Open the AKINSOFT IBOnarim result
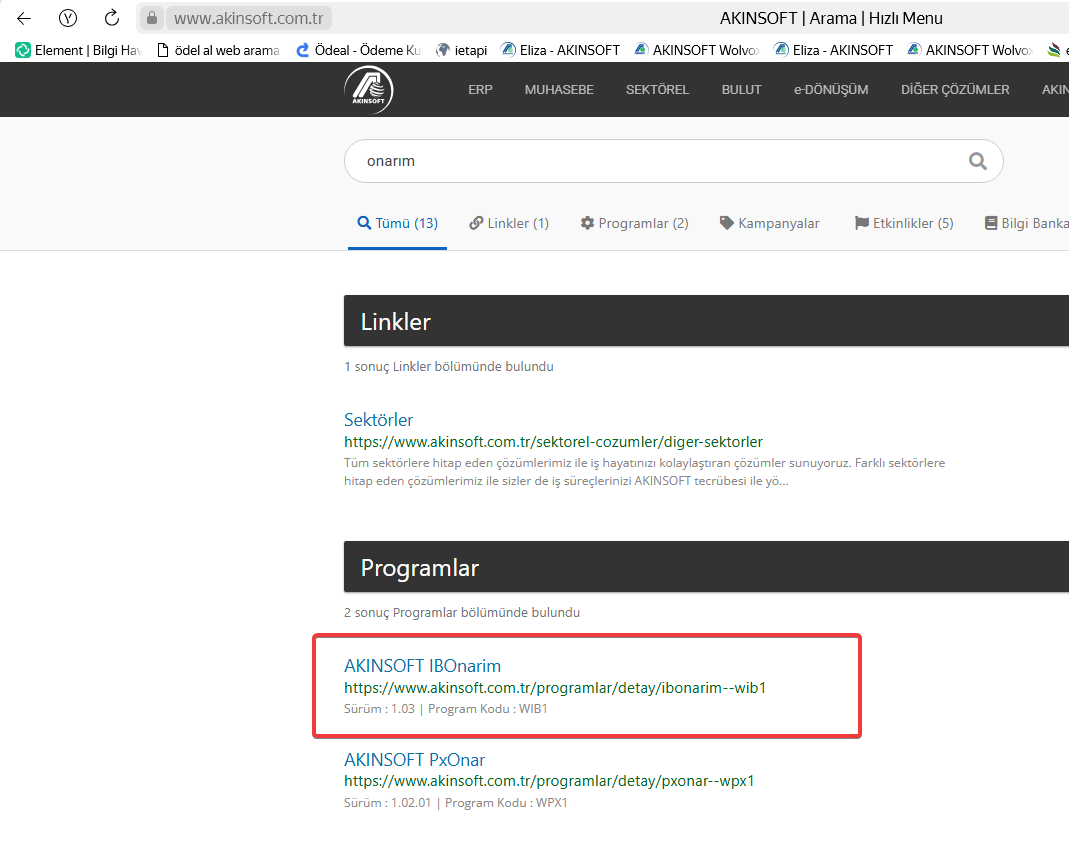The image size is (1069, 856). tap(422, 666)
